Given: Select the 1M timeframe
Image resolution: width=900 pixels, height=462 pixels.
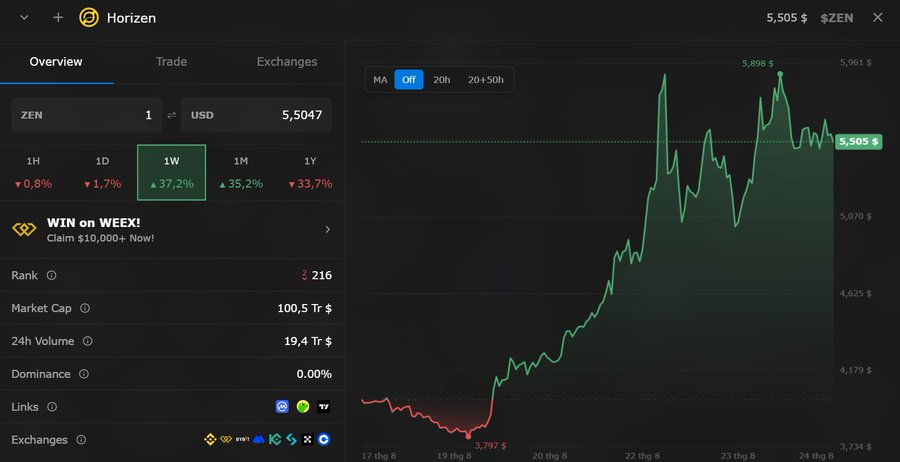Looking at the screenshot, I should 241,172.
